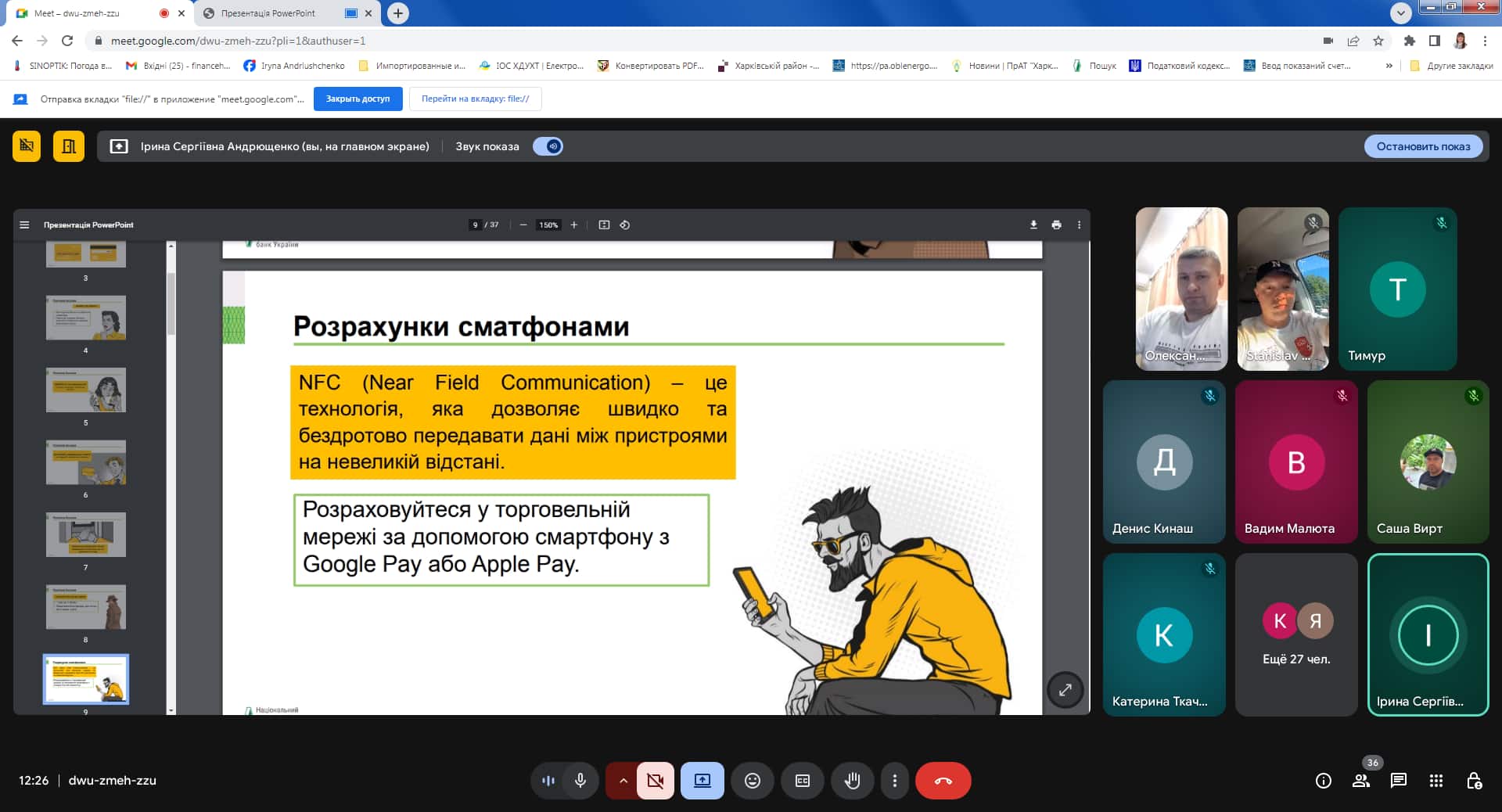Viewport: 1502px width, 812px height.
Task: Click the 'Остановить показ' button
Action: click(1422, 146)
